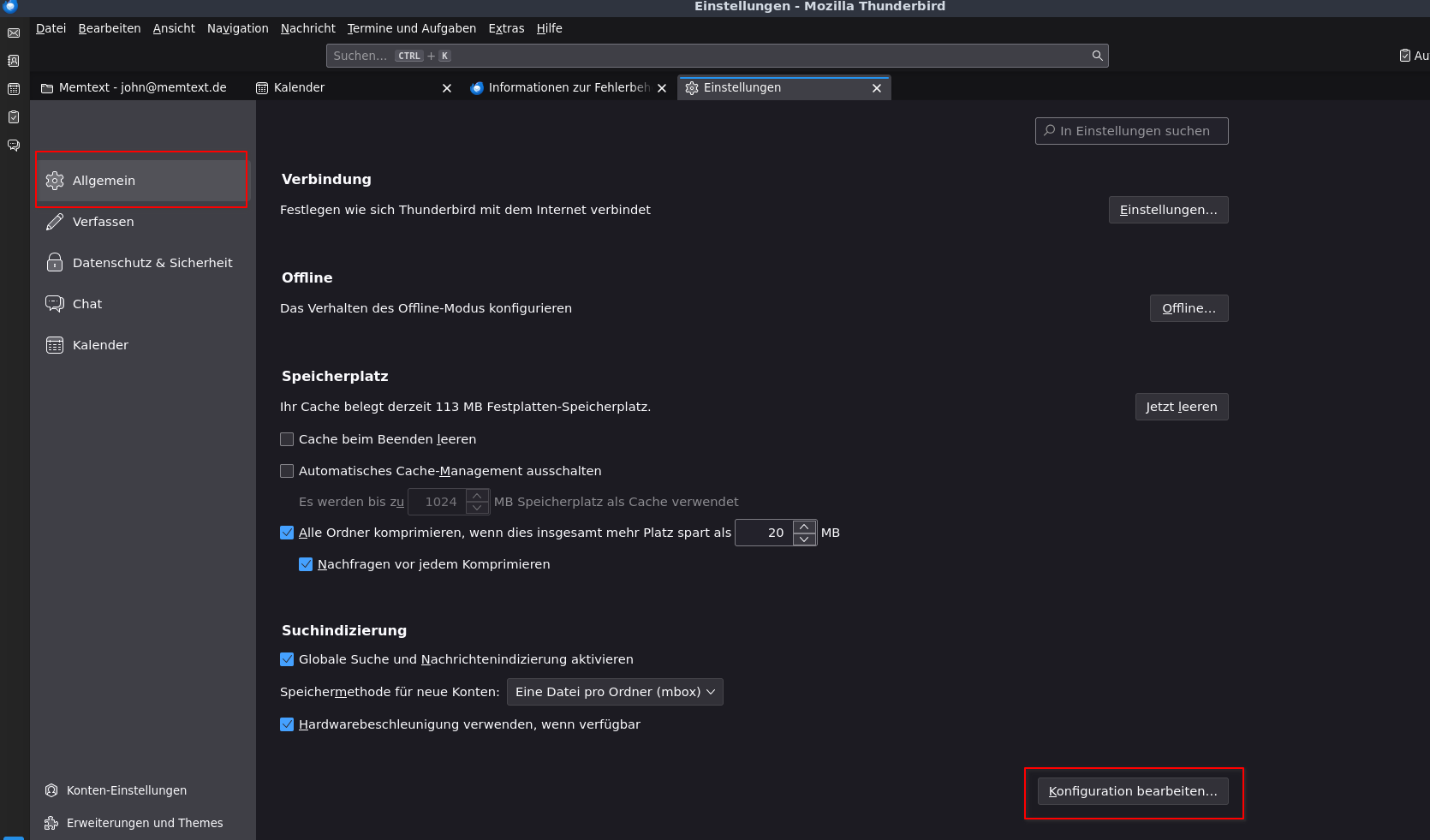Click the Verbindung Einstellungen... button
1430x840 pixels.
click(1168, 210)
